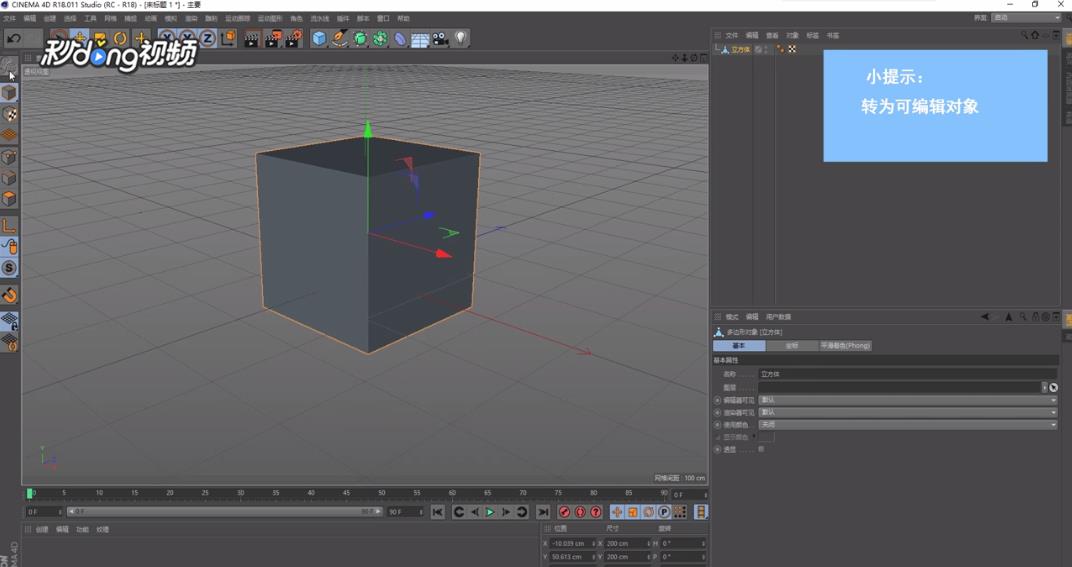Viewport: 1072px width, 567px height.
Task: Open 文件 menu in Object Manager
Action: [x=732, y=35]
